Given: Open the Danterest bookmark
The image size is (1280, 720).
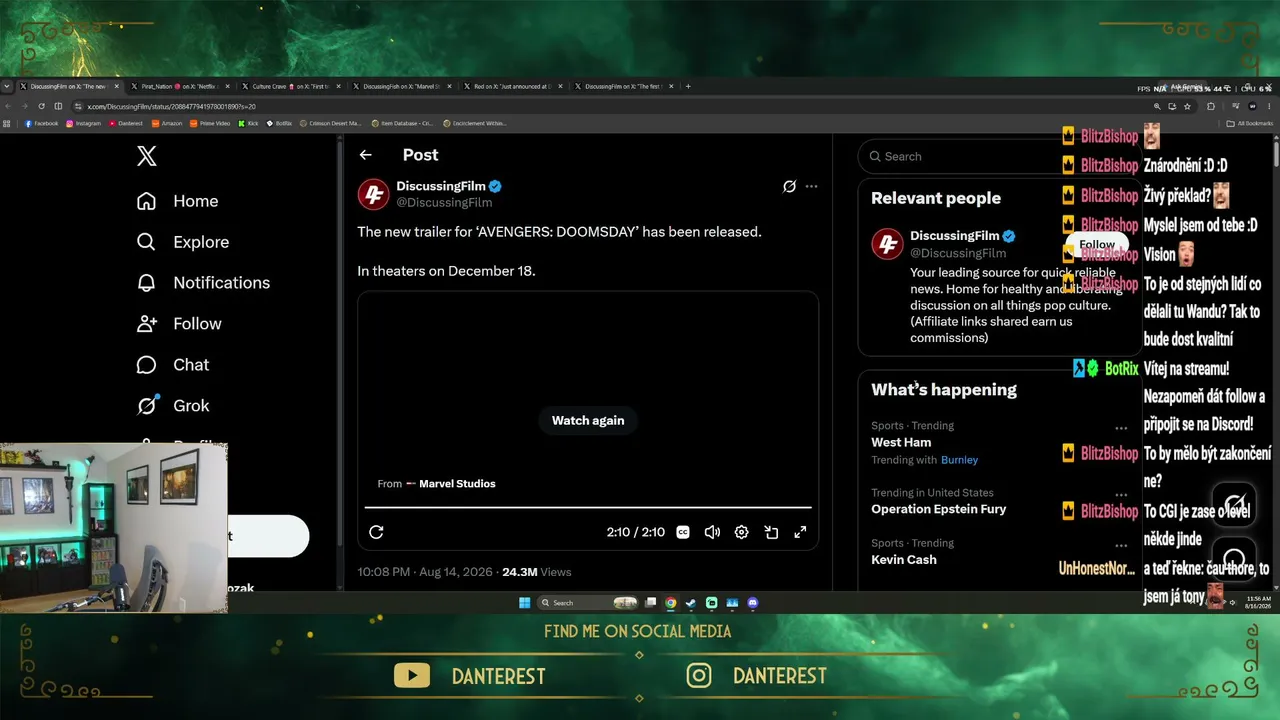Looking at the screenshot, I should [x=125, y=123].
